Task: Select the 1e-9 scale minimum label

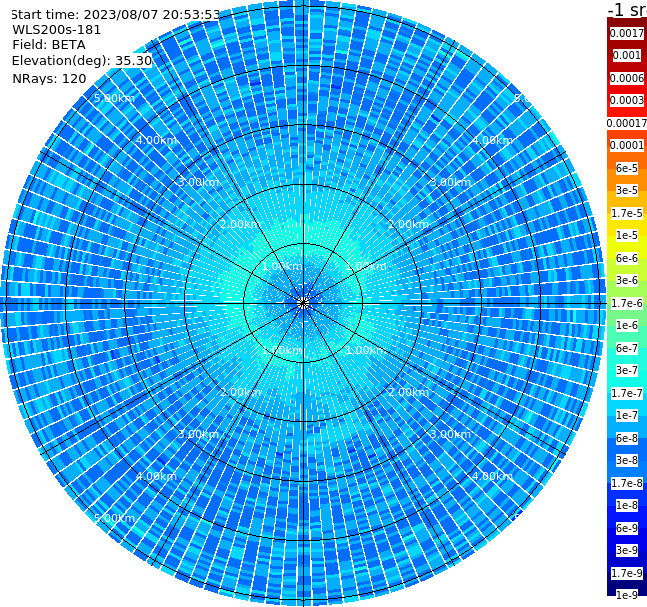Action: click(627, 595)
